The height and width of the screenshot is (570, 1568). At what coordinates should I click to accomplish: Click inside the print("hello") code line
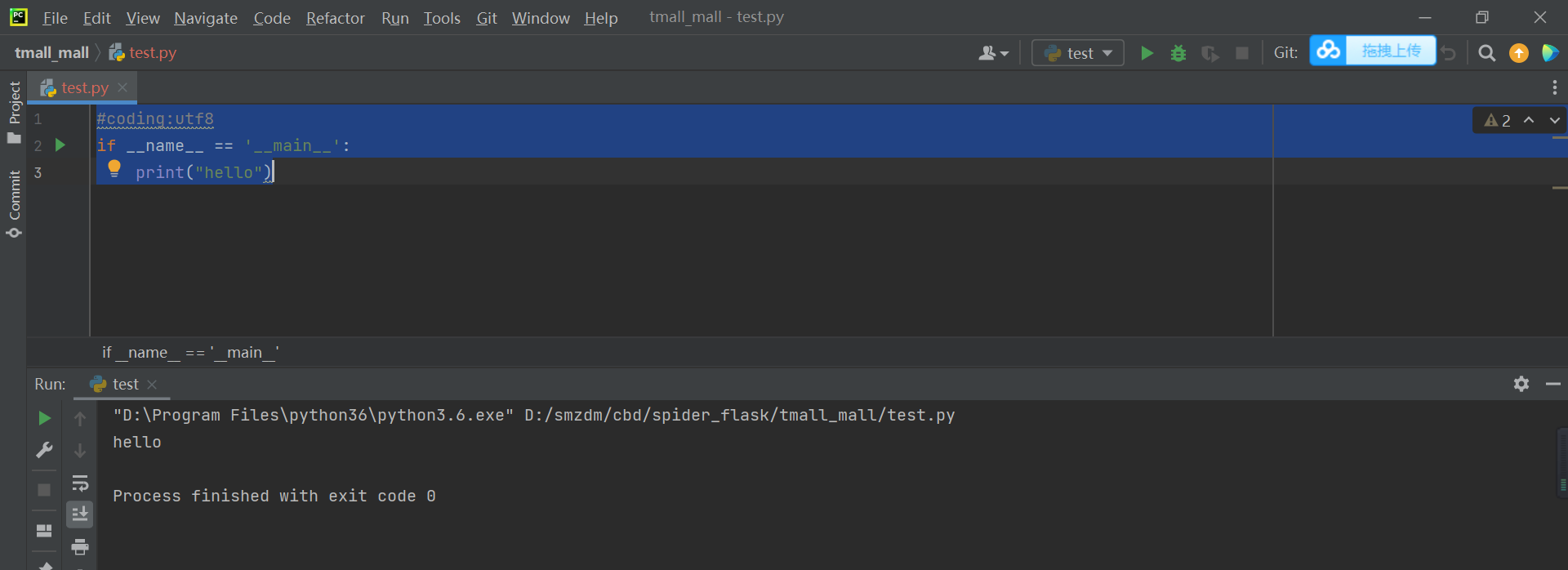click(204, 172)
